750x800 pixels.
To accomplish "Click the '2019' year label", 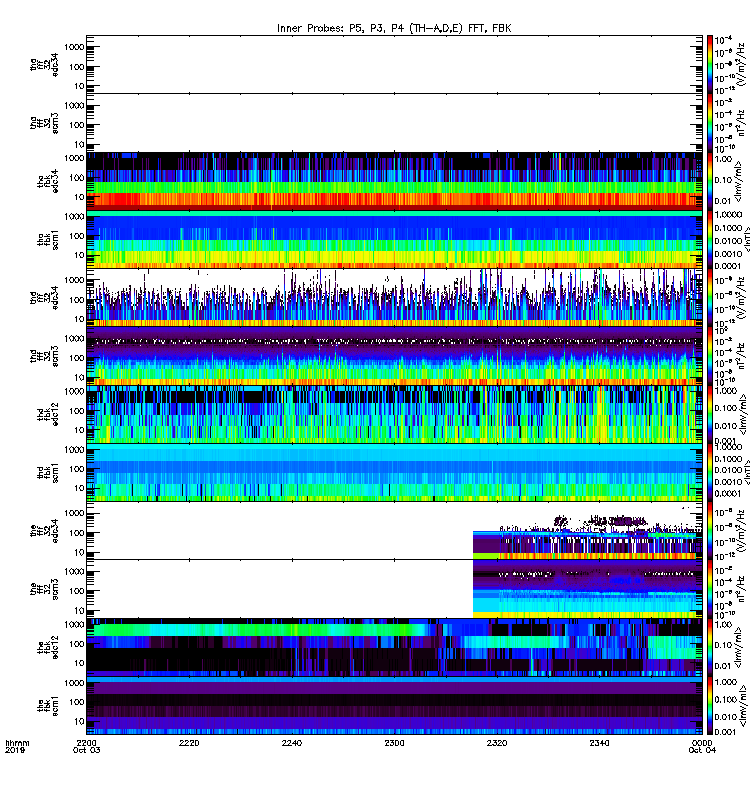I will pyautogui.click(x=14, y=750).
